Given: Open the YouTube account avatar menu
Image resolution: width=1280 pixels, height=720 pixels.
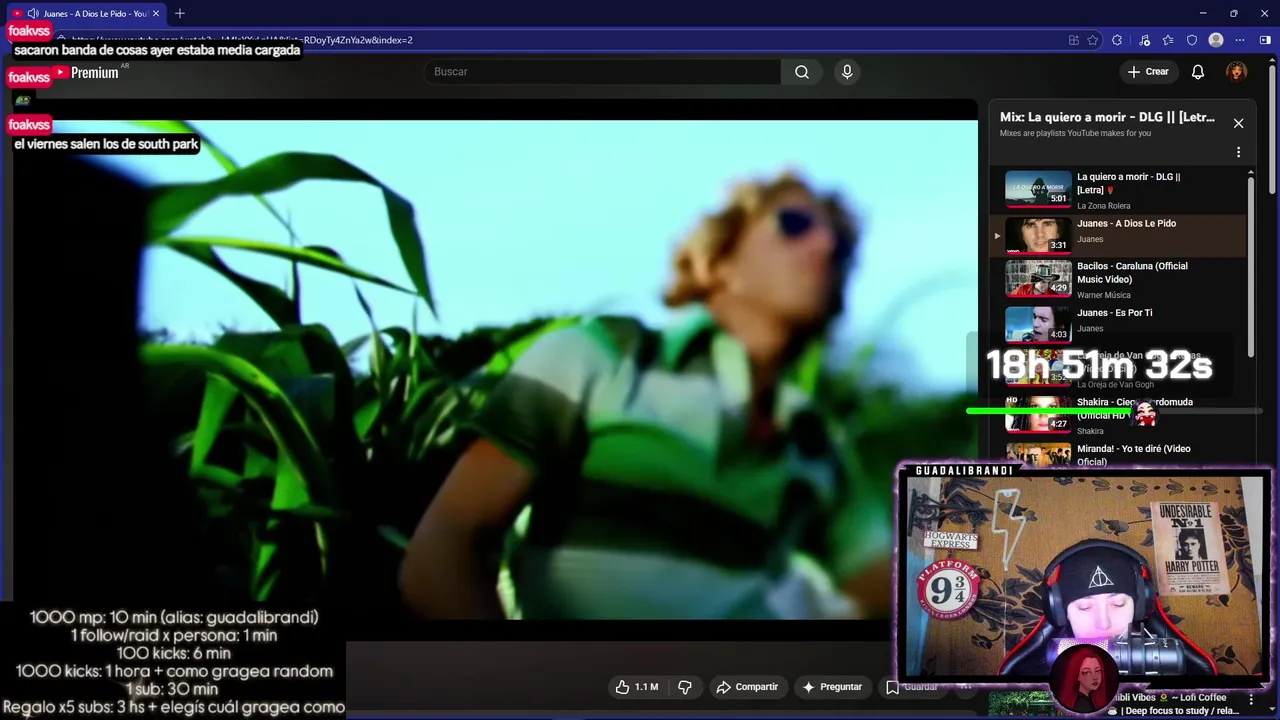Looking at the screenshot, I should pos(1237,72).
